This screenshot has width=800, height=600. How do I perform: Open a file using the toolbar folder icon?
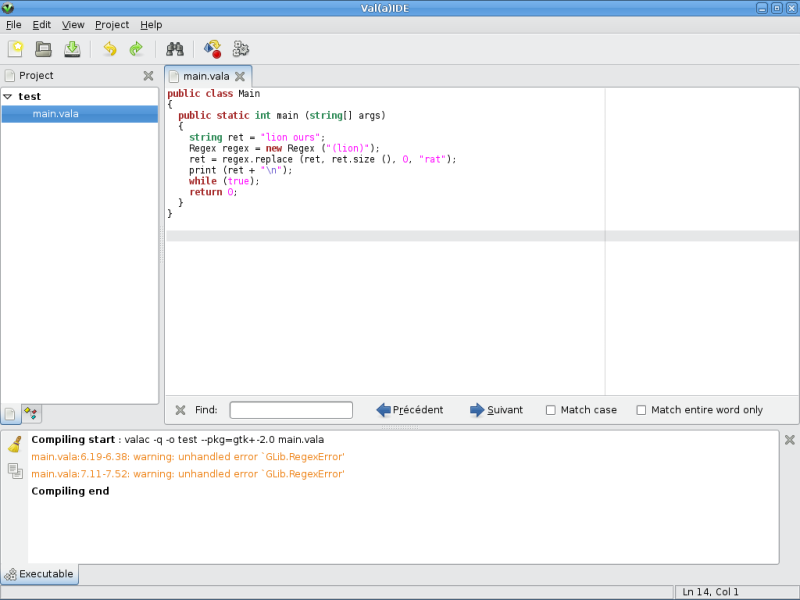pyautogui.click(x=43, y=49)
